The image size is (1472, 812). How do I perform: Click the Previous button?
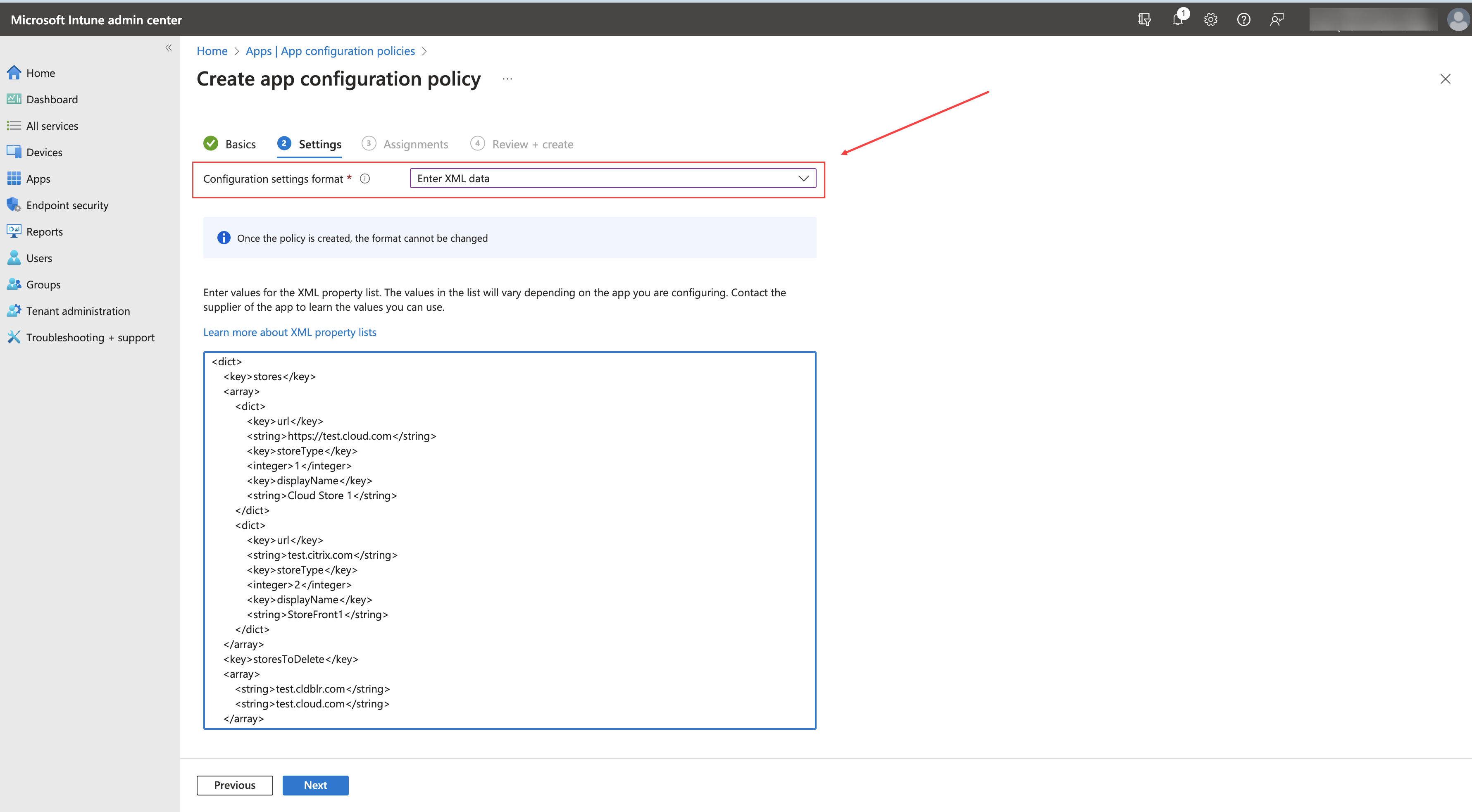tap(234, 785)
